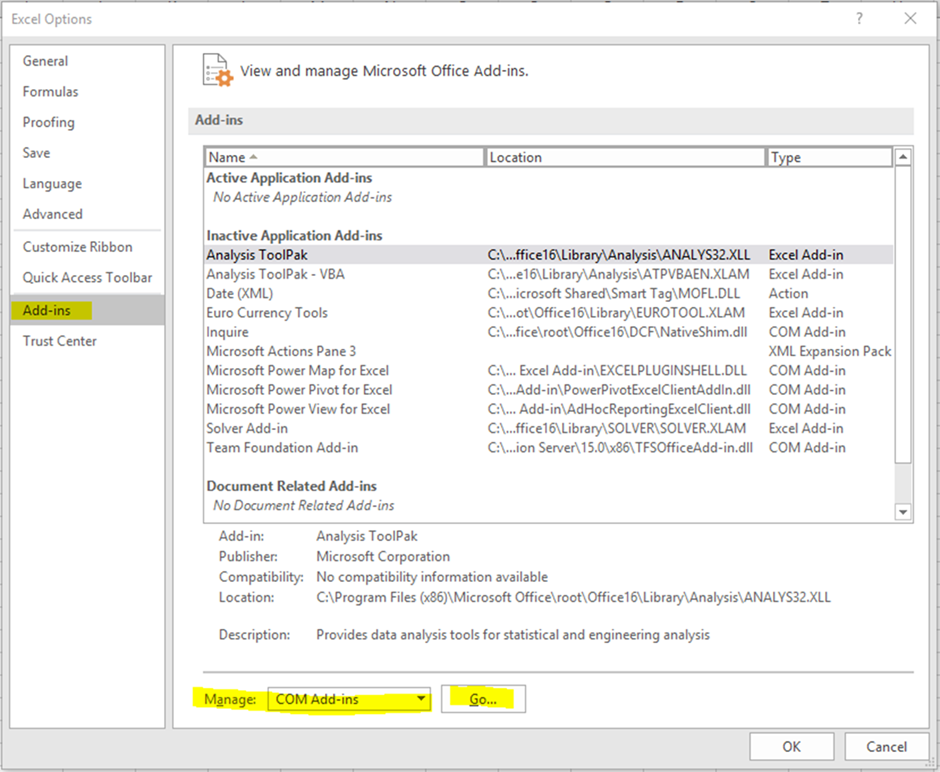Select the Solver Add-in row
The width and height of the screenshot is (940, 772).
548,429
